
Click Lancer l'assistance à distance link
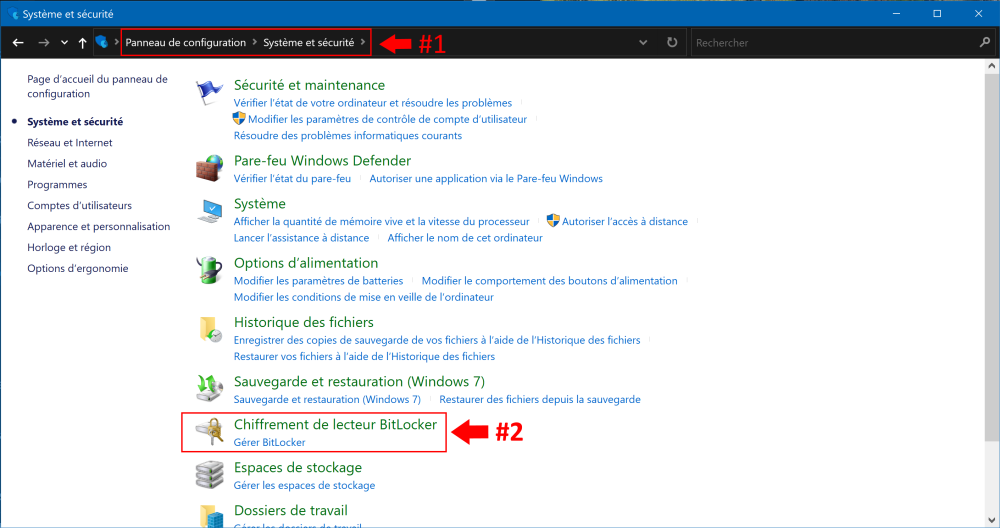click(x=301, y=238)
